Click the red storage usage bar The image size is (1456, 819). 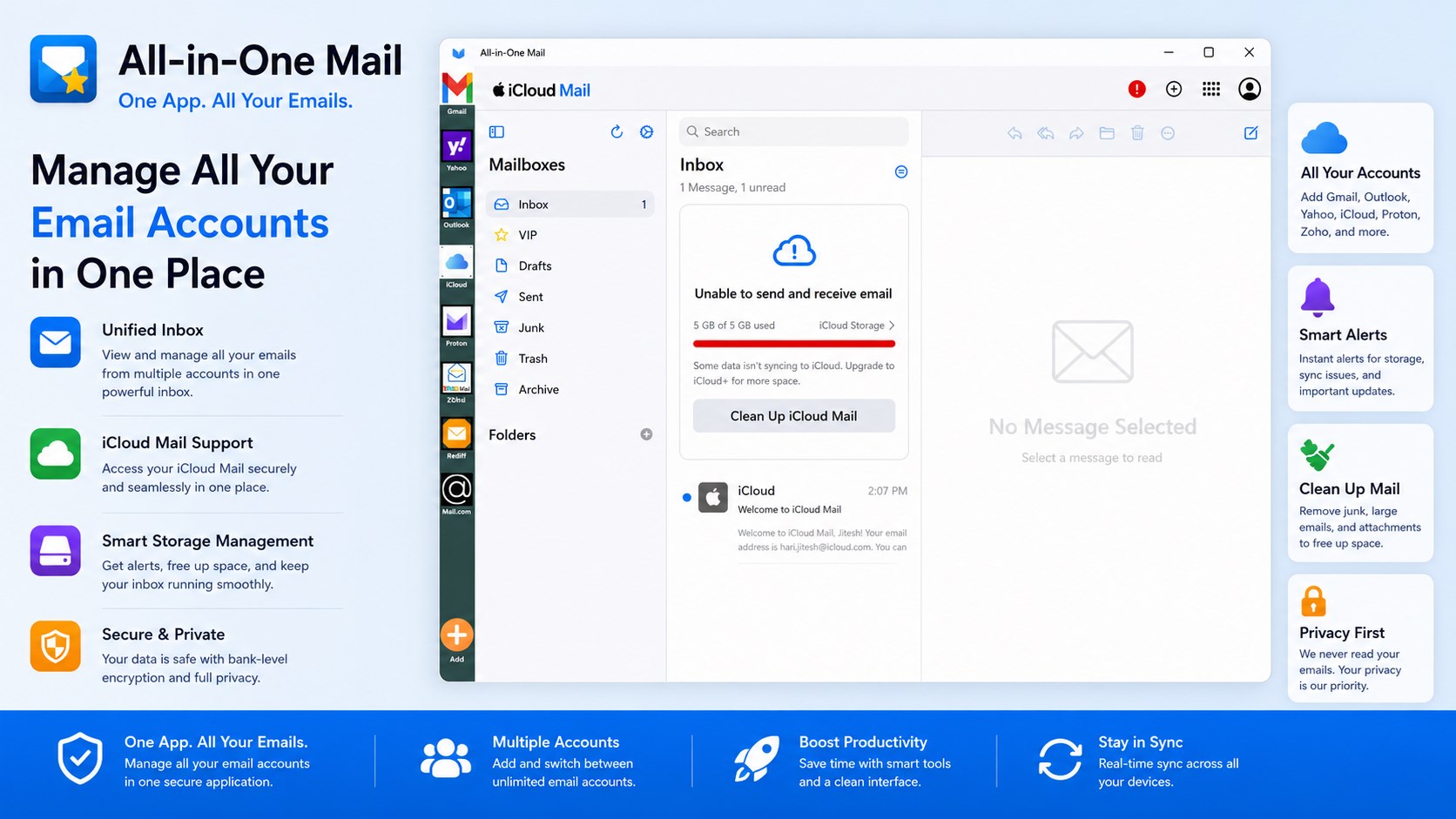(794, 344)
